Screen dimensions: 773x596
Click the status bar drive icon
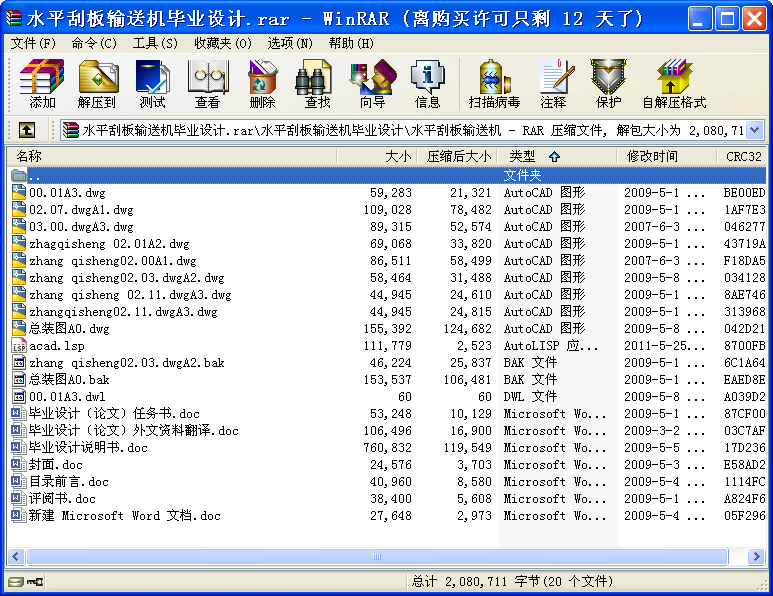pos(15,582)
